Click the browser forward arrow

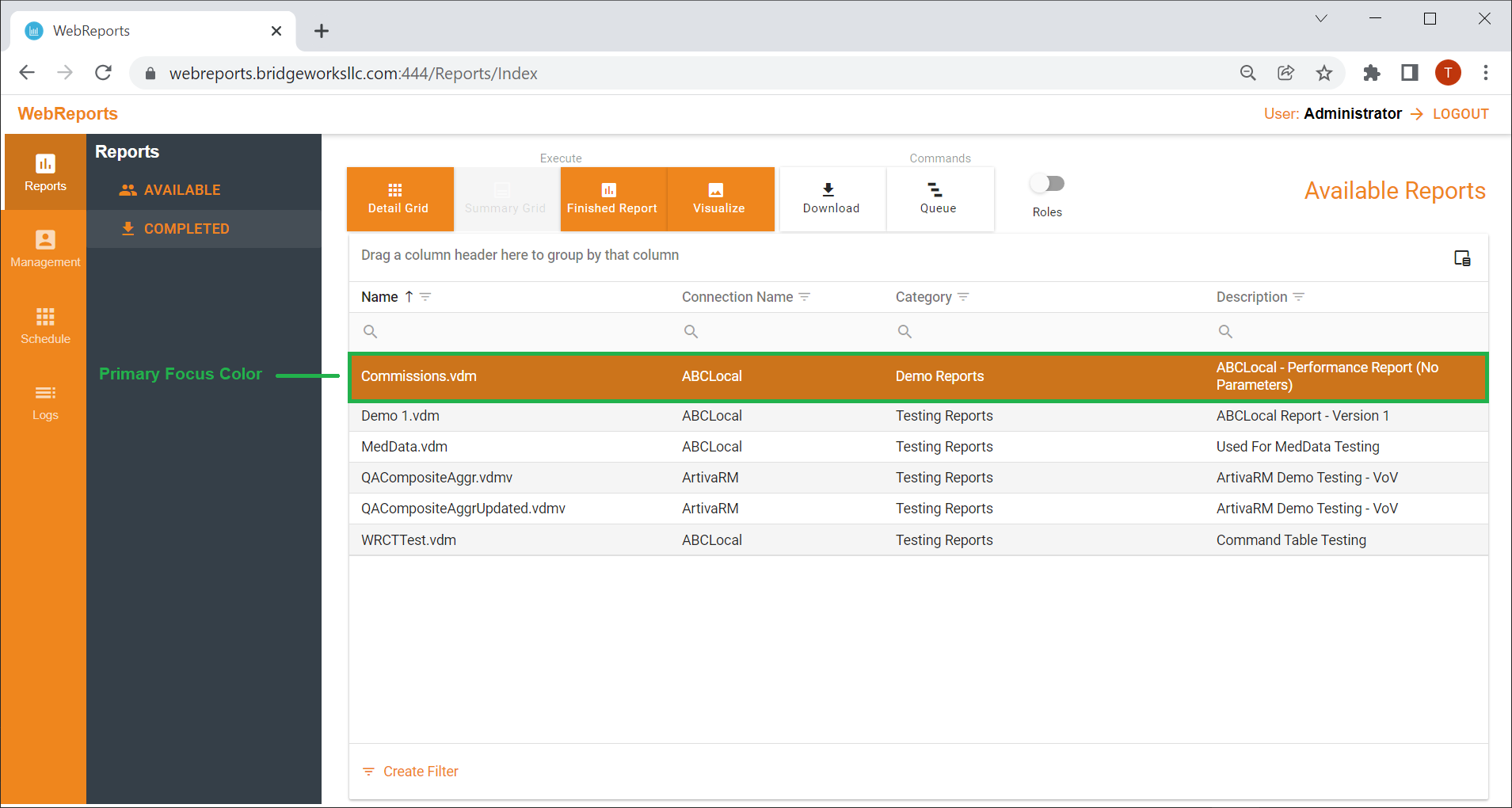[x=65, y=73]
